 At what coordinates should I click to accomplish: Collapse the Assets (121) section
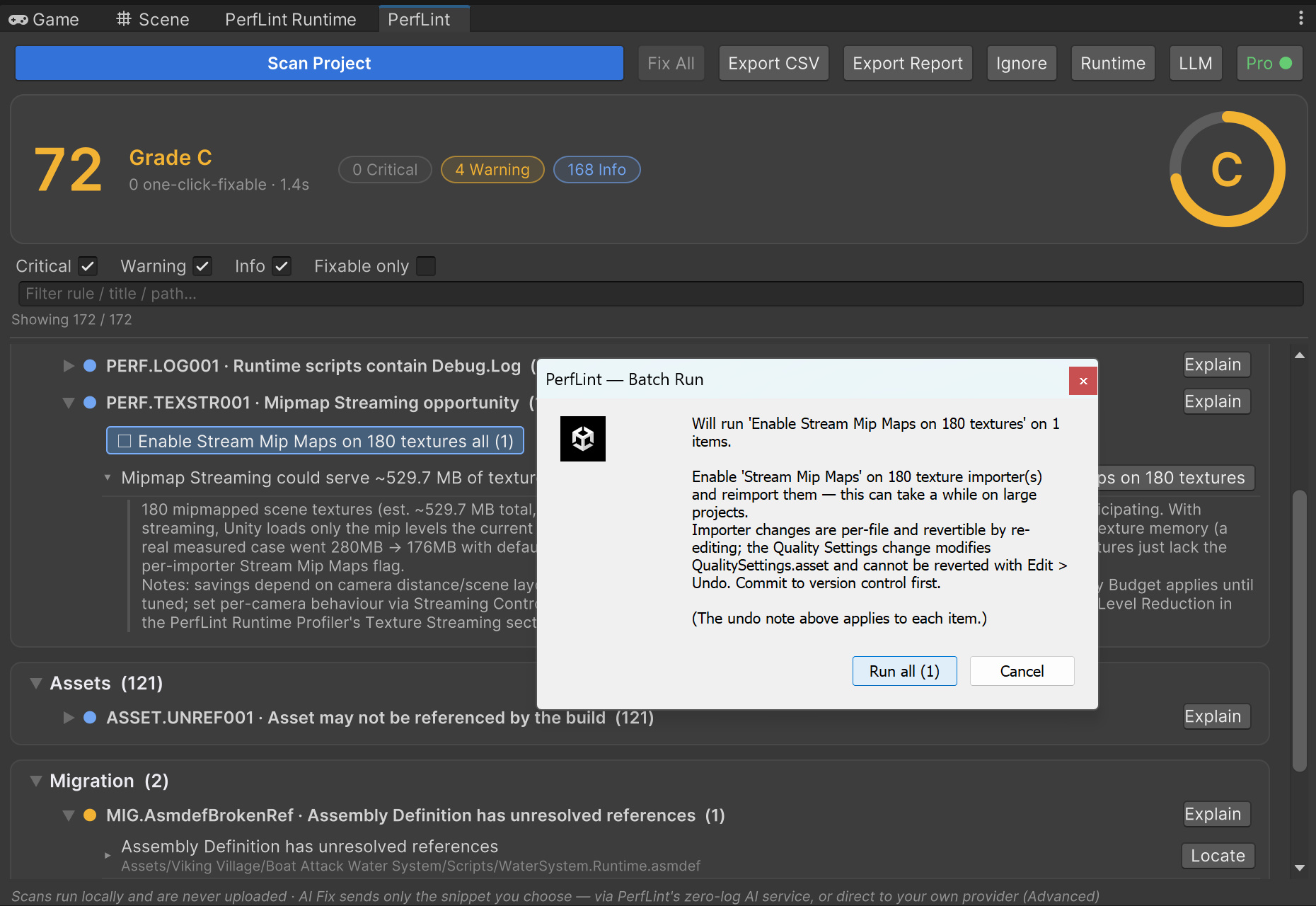tap(36, 683)
